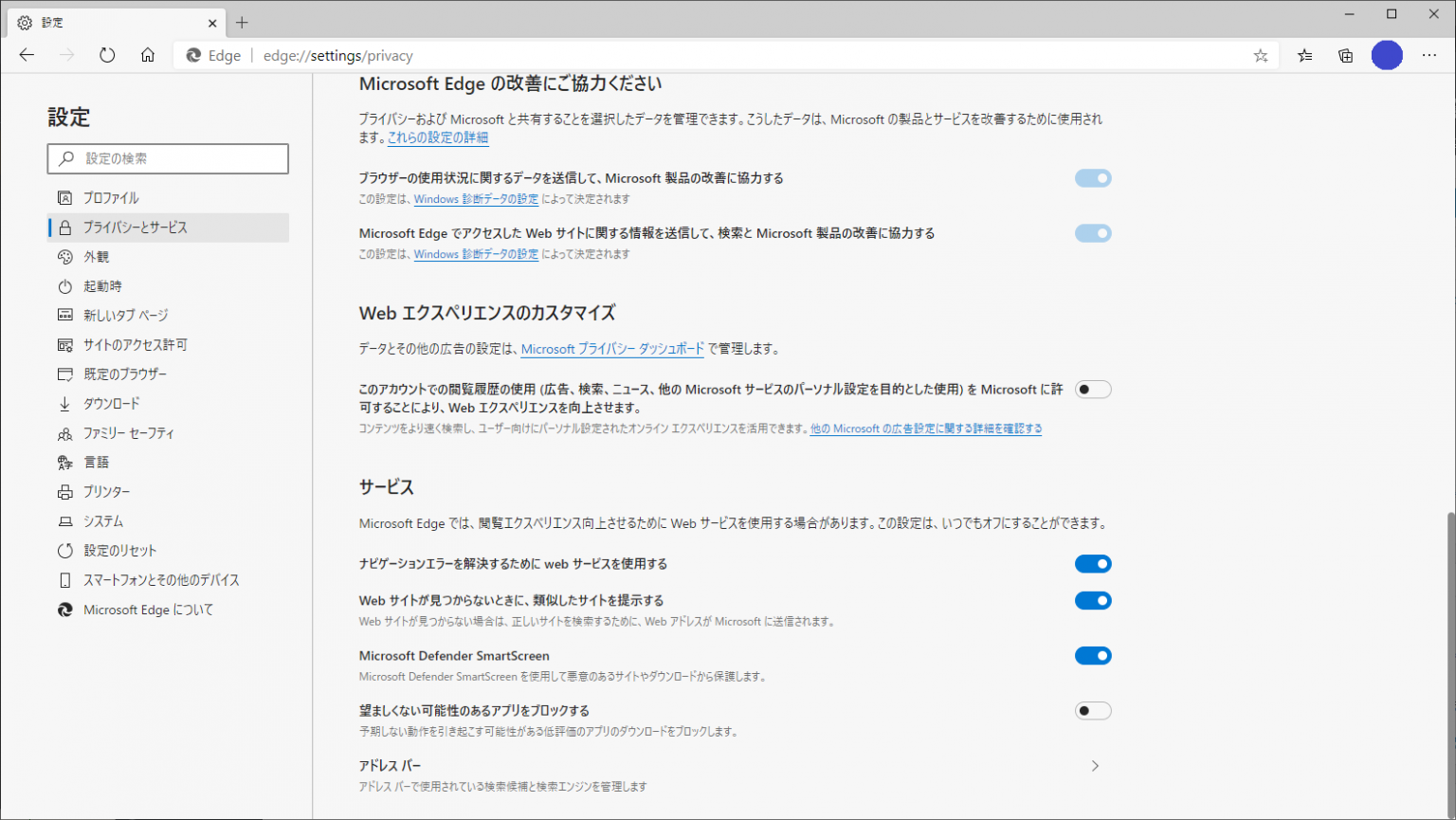The image size is (1456, 820).
Task: Turn off ナビゲーションエラー web サービス toggle
Action: click(1094, 563)
